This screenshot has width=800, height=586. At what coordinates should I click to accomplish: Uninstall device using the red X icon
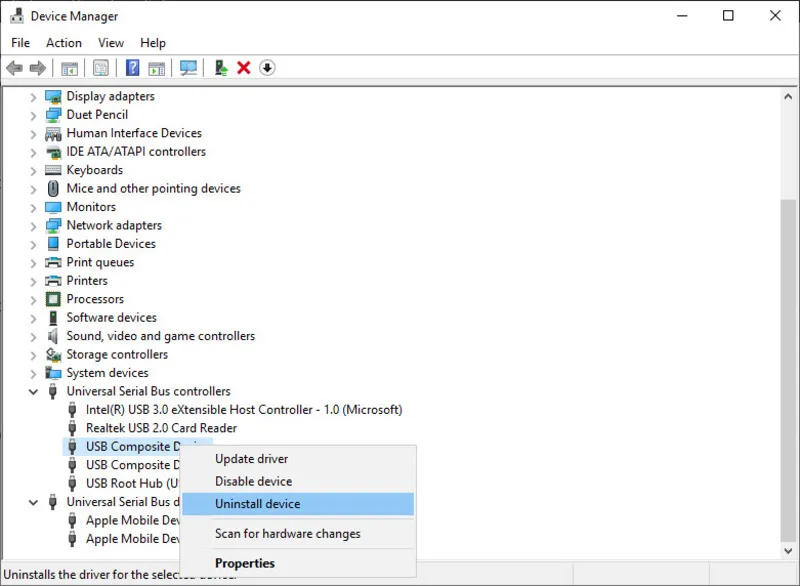click(244, 67)
